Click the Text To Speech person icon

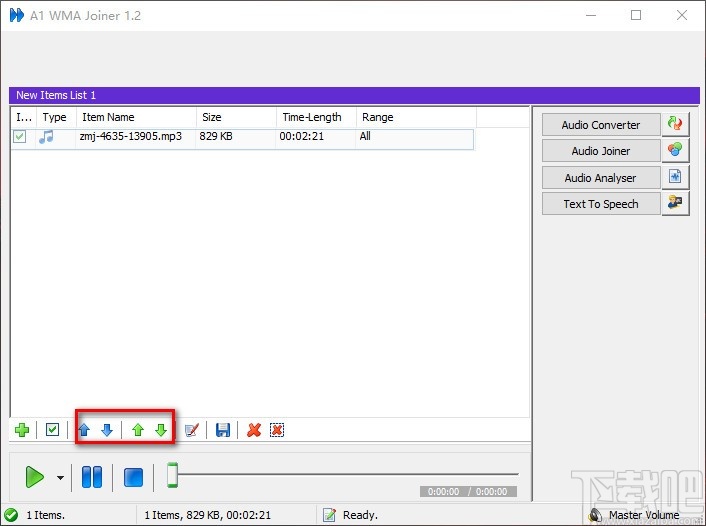675,203
